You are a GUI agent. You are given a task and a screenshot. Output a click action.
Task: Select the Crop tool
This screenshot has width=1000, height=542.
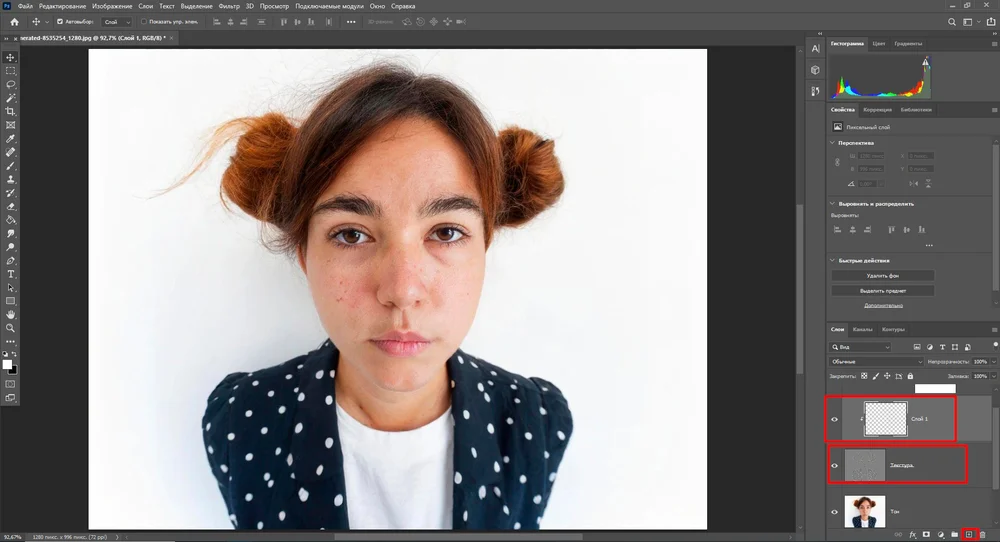[x=11, y=112]
